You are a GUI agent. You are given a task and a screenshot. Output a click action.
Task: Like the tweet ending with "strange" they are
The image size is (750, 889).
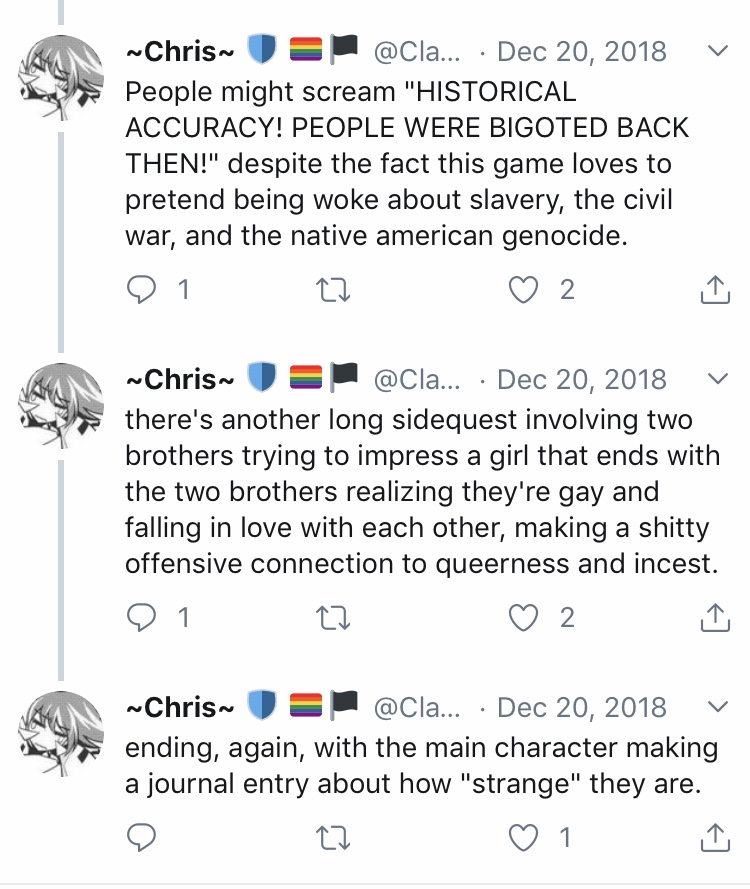click(x=523, y=837)
